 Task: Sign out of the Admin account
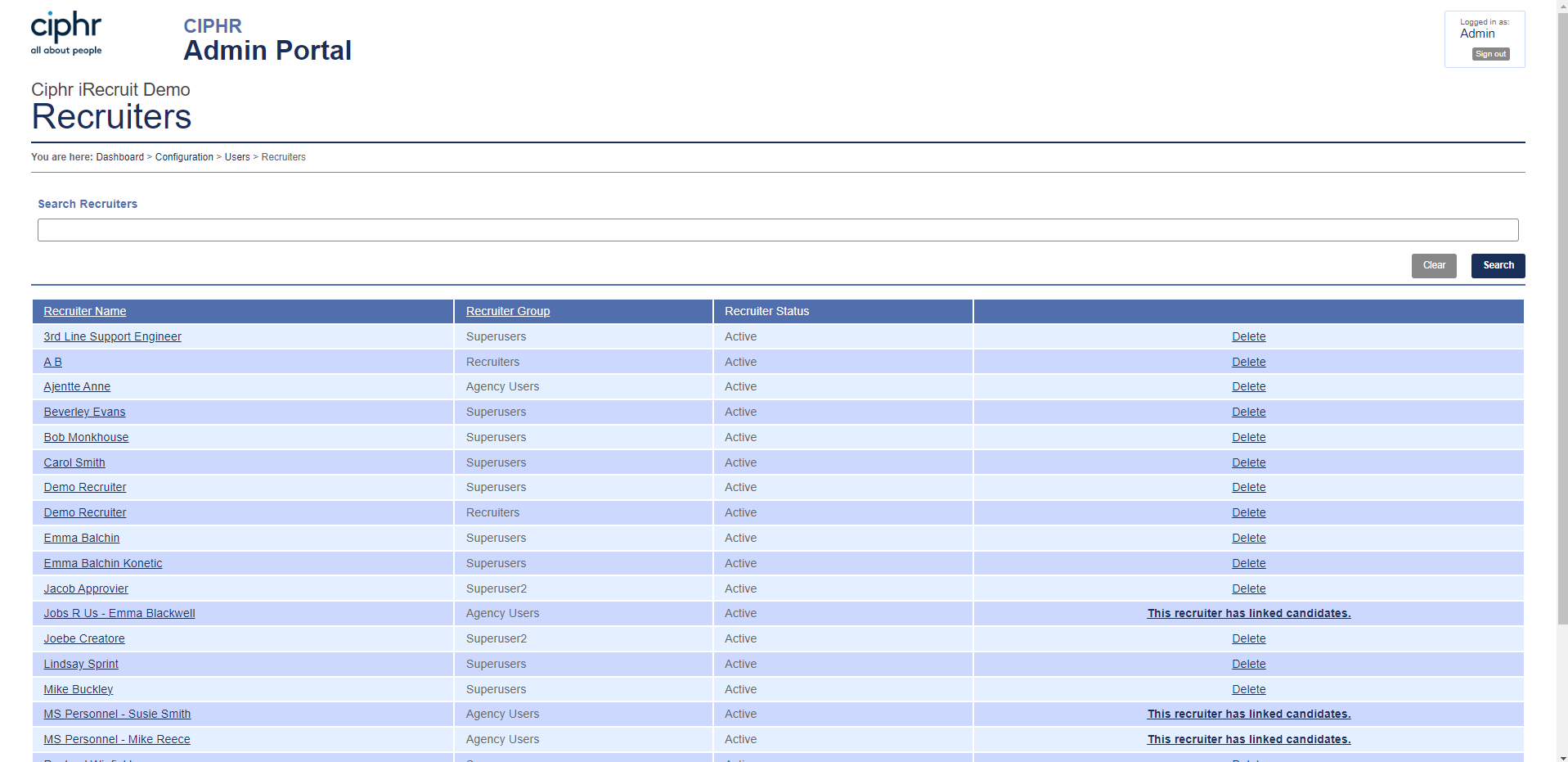point(1490,54)
